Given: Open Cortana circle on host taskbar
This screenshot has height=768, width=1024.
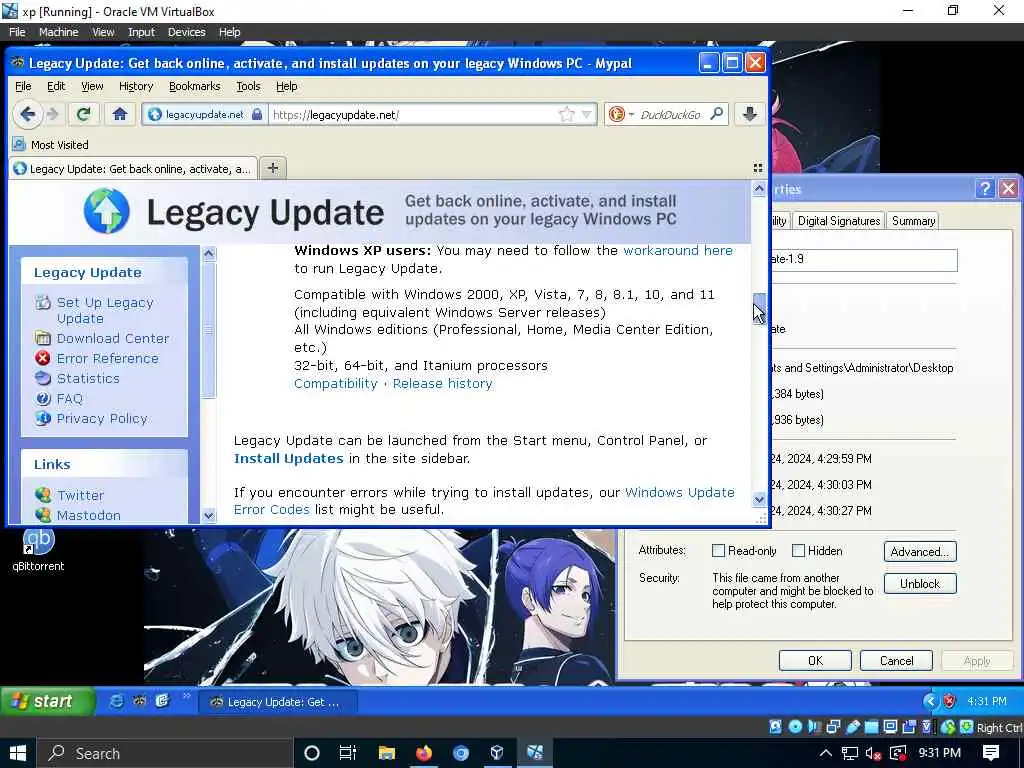Looking at the screenshot, I should tap(312, 753).
